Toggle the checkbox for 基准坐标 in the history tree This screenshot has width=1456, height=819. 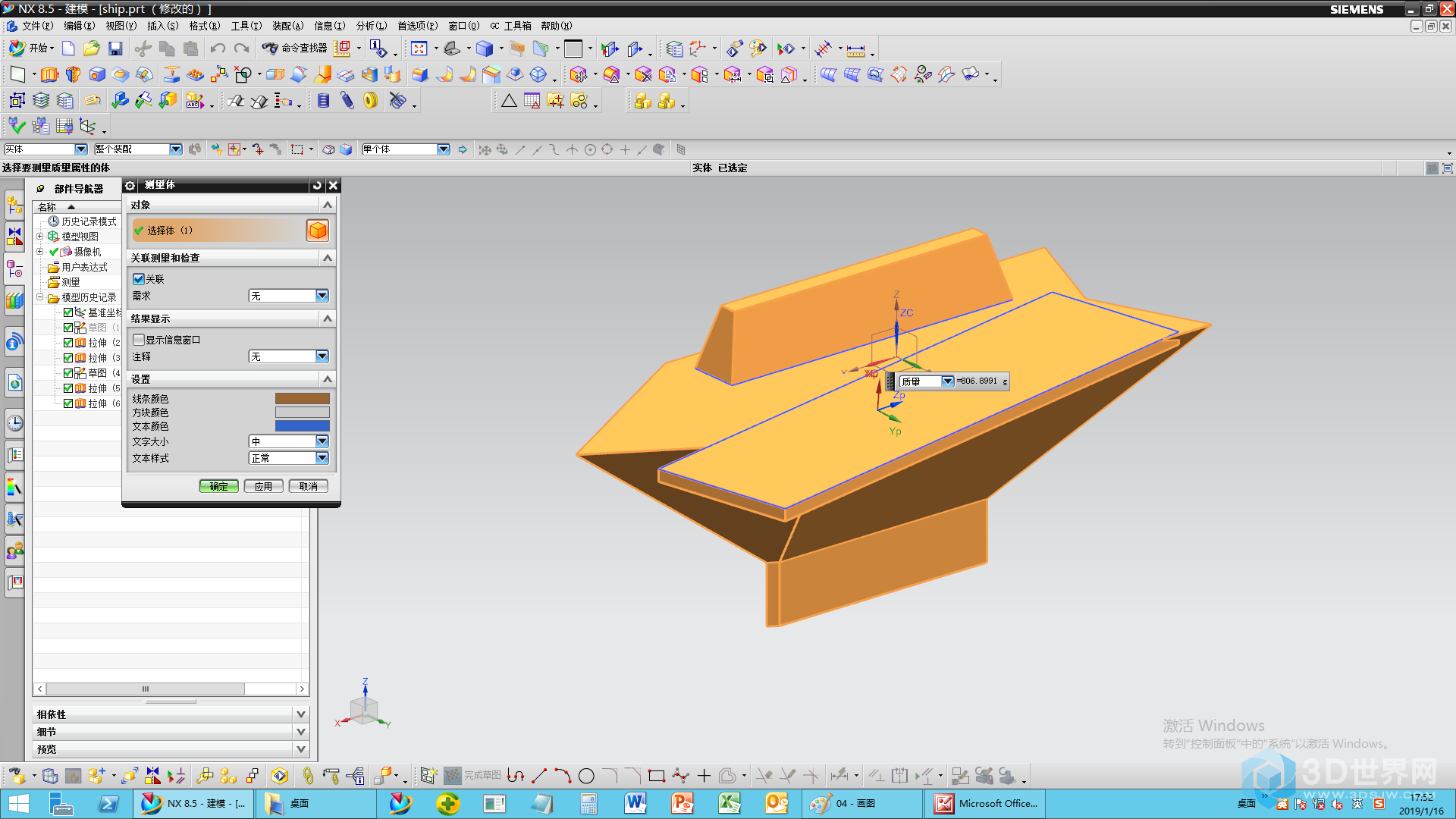point(68,312)
